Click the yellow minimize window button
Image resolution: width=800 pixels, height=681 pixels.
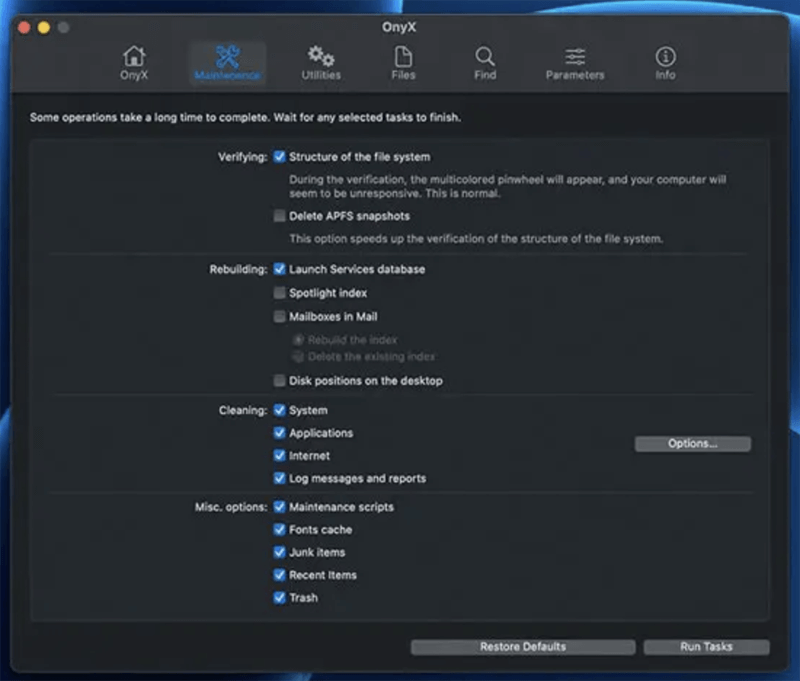point(43,27)
